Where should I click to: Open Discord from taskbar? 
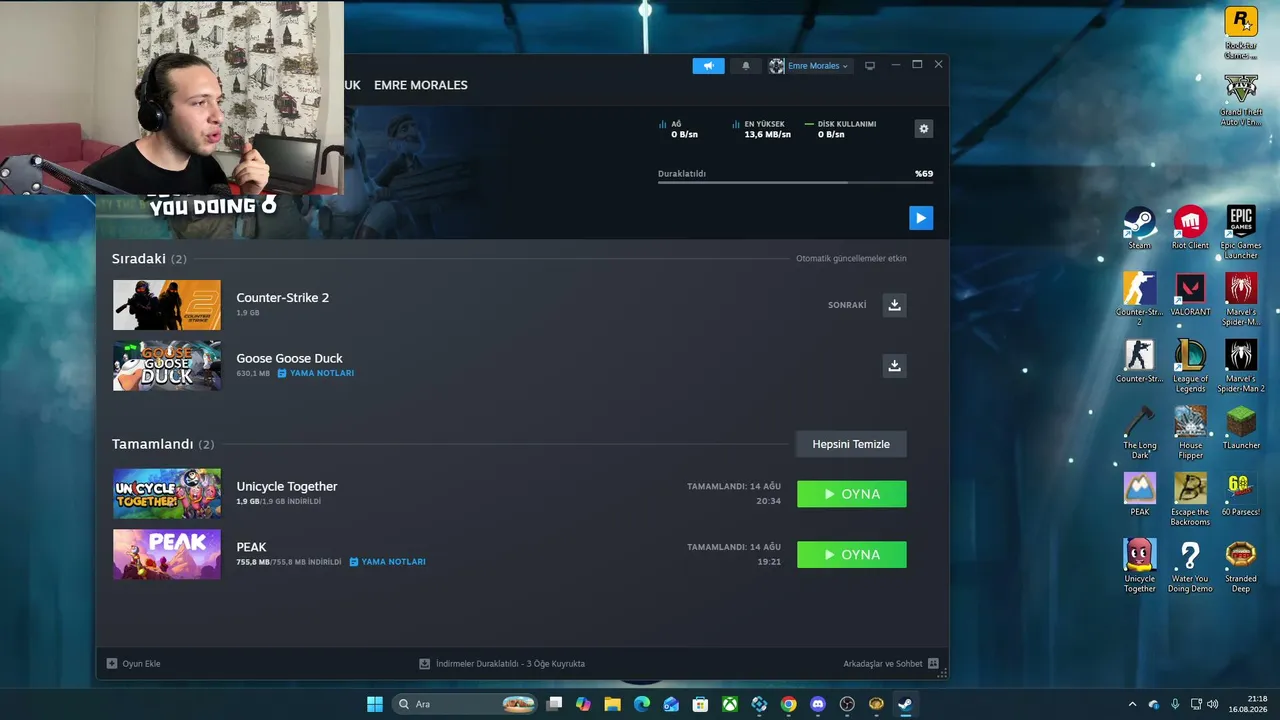(x=818, y=704)
